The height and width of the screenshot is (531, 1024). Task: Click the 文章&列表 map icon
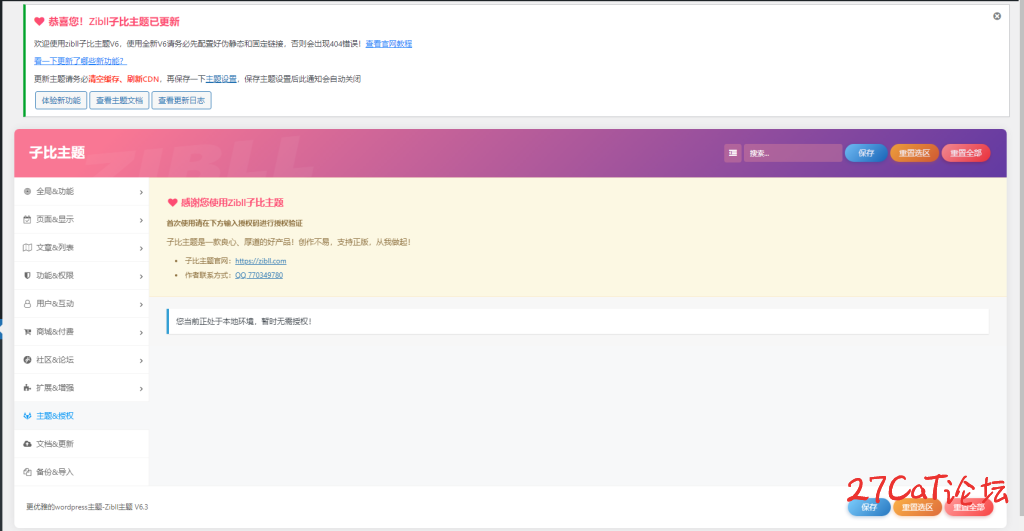27,248
